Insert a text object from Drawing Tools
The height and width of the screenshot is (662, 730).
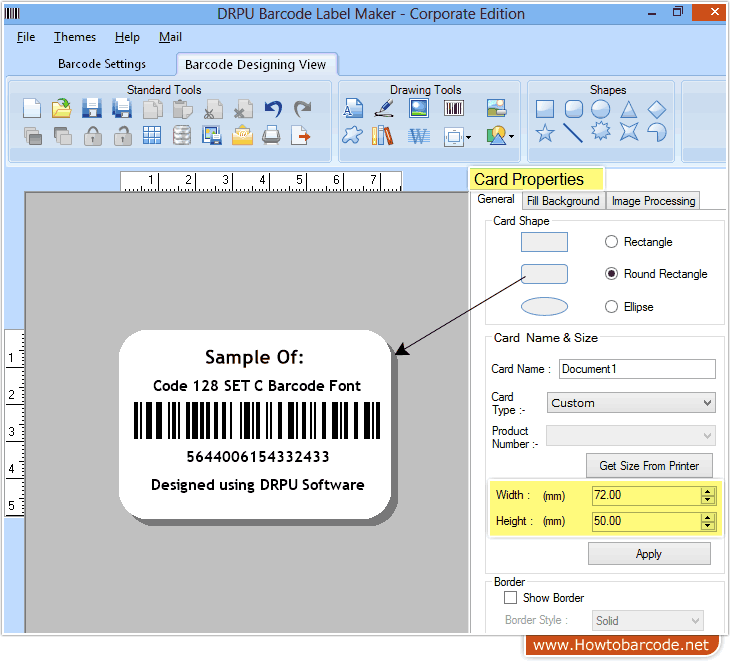point(353,108)
